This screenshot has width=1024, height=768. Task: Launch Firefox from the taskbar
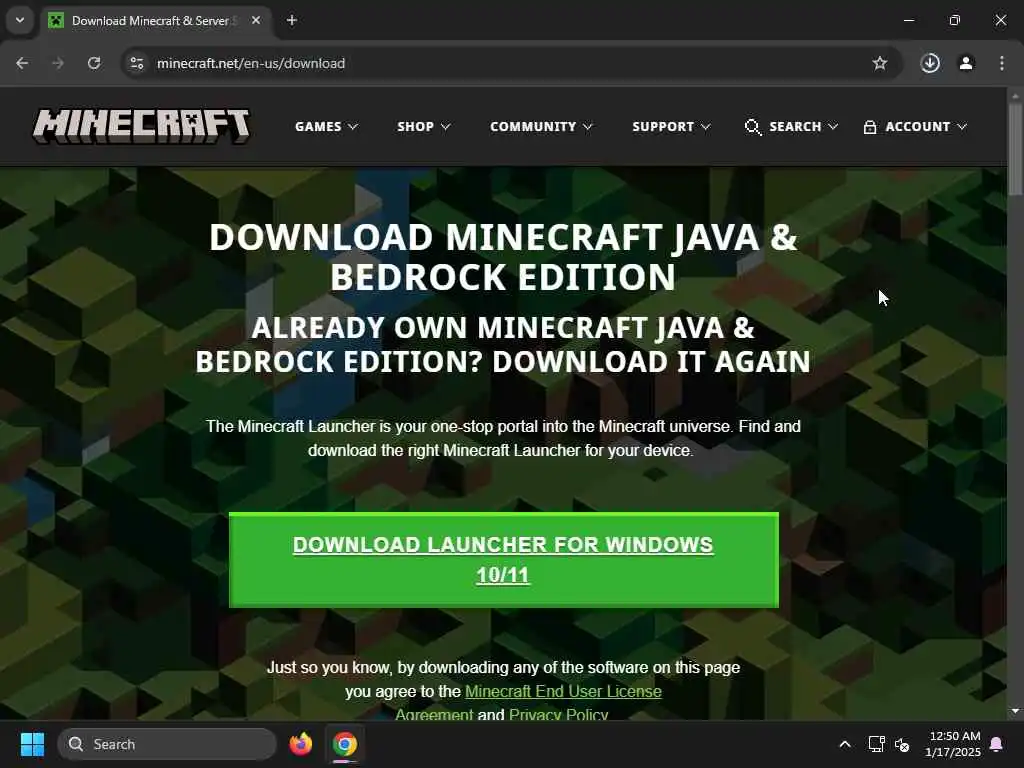300,744
